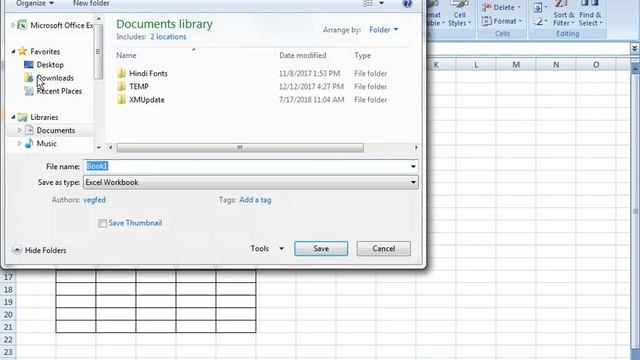Click the navigation pane scroll down arrow
The image size is (640, 360).
[x=98, y=147]
